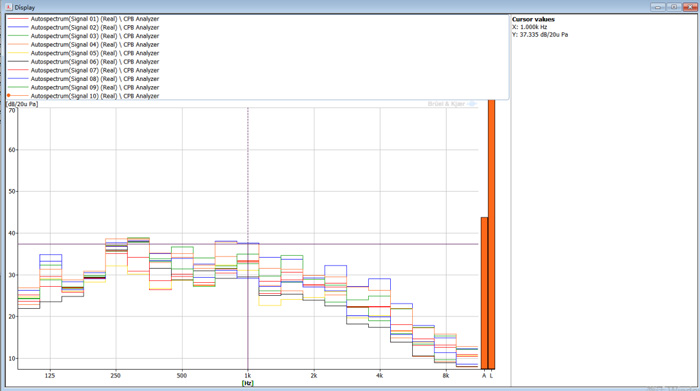This screenshot has height=391, width=700.
Task: Click the tall orange L total bar
Action: coord(492,234)
